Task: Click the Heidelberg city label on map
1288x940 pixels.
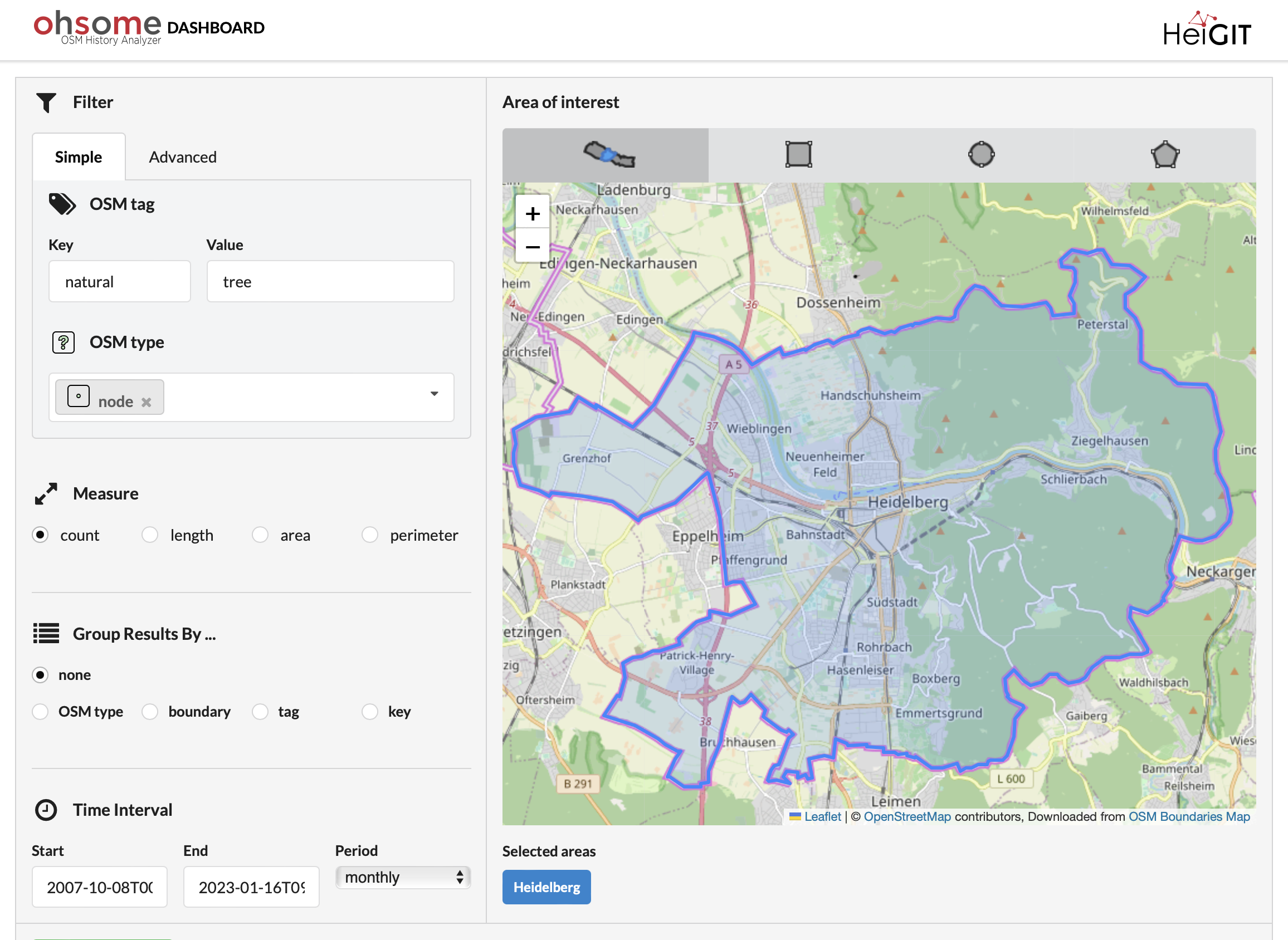Action: tap(908, 502)
